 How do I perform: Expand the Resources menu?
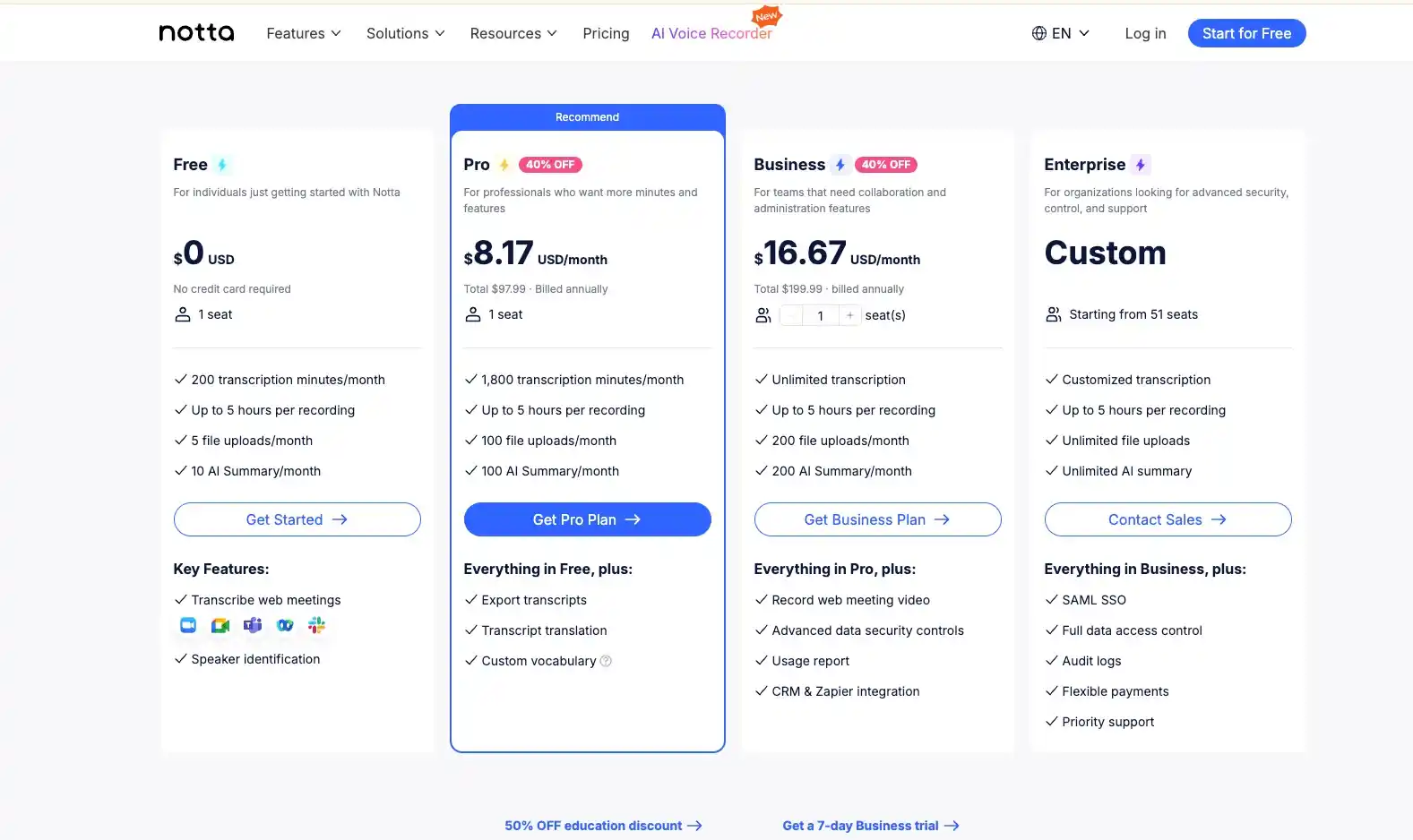513,33
